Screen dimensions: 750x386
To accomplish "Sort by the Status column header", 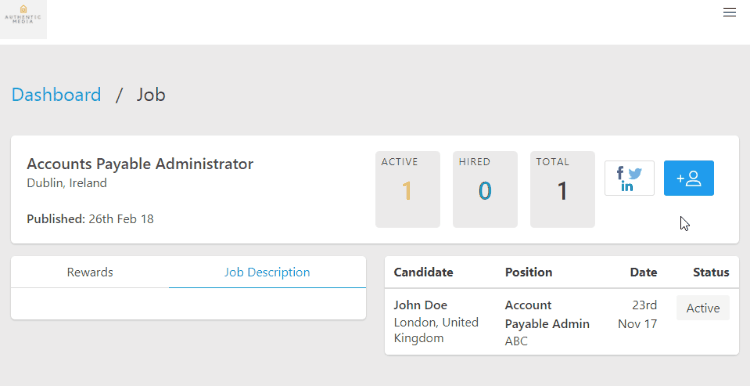I will tap(711, 272).
